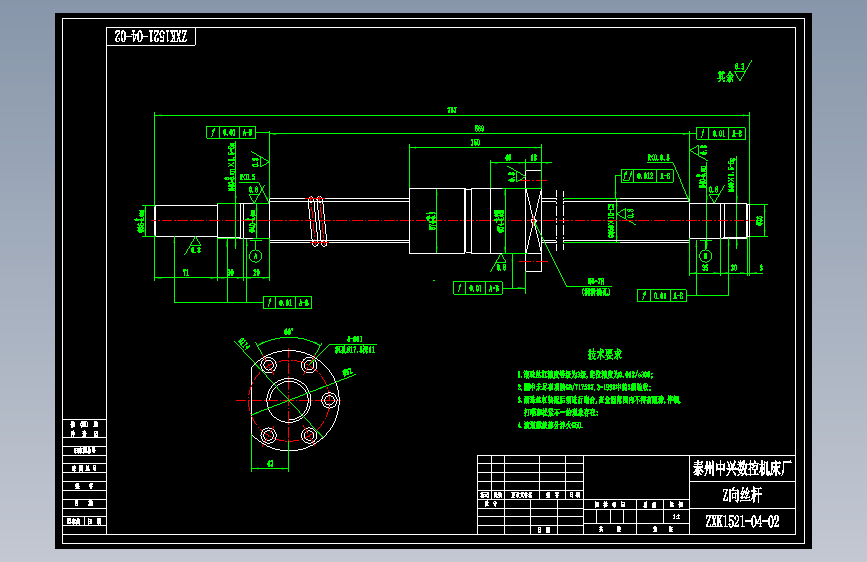The width and height of the screenshot is (867, 562).
Task: Select the 60° angle dimension on flange view
Action: (x=288, y=332)
